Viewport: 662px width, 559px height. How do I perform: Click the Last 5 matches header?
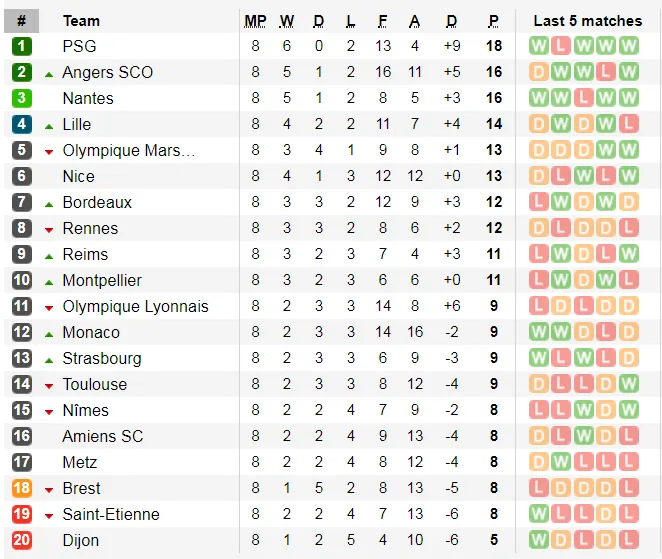tap(587, 21)
